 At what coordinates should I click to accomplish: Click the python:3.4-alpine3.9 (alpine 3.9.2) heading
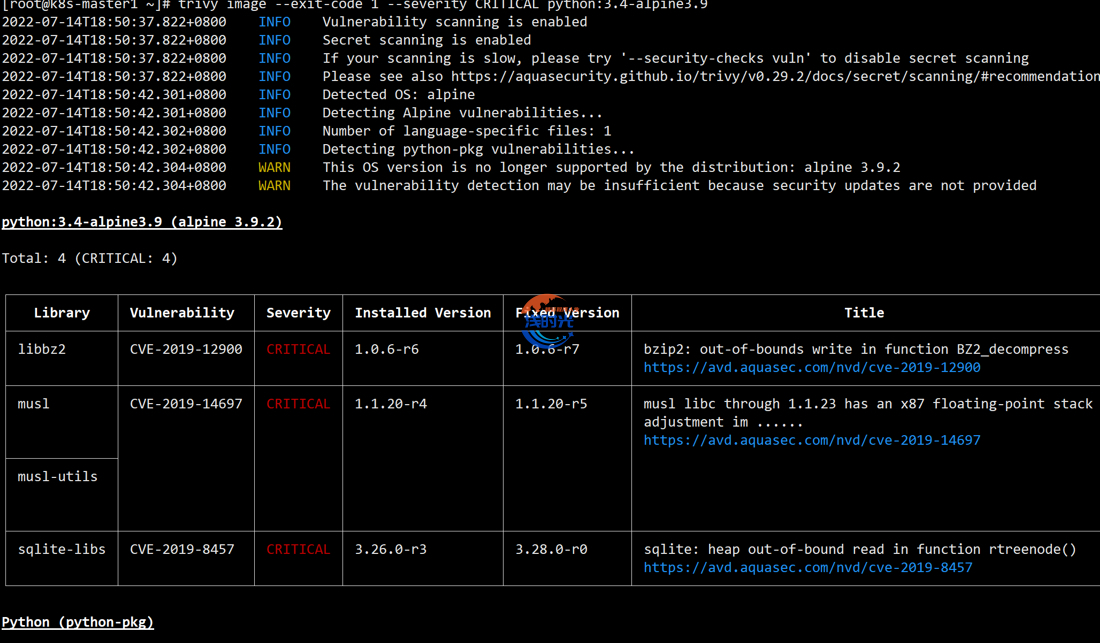click(142, 222)
